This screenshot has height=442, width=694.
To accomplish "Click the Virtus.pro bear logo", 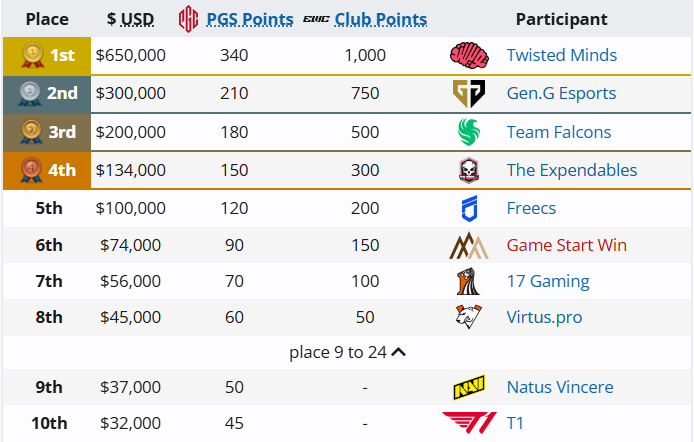I will tap(469, 317).
